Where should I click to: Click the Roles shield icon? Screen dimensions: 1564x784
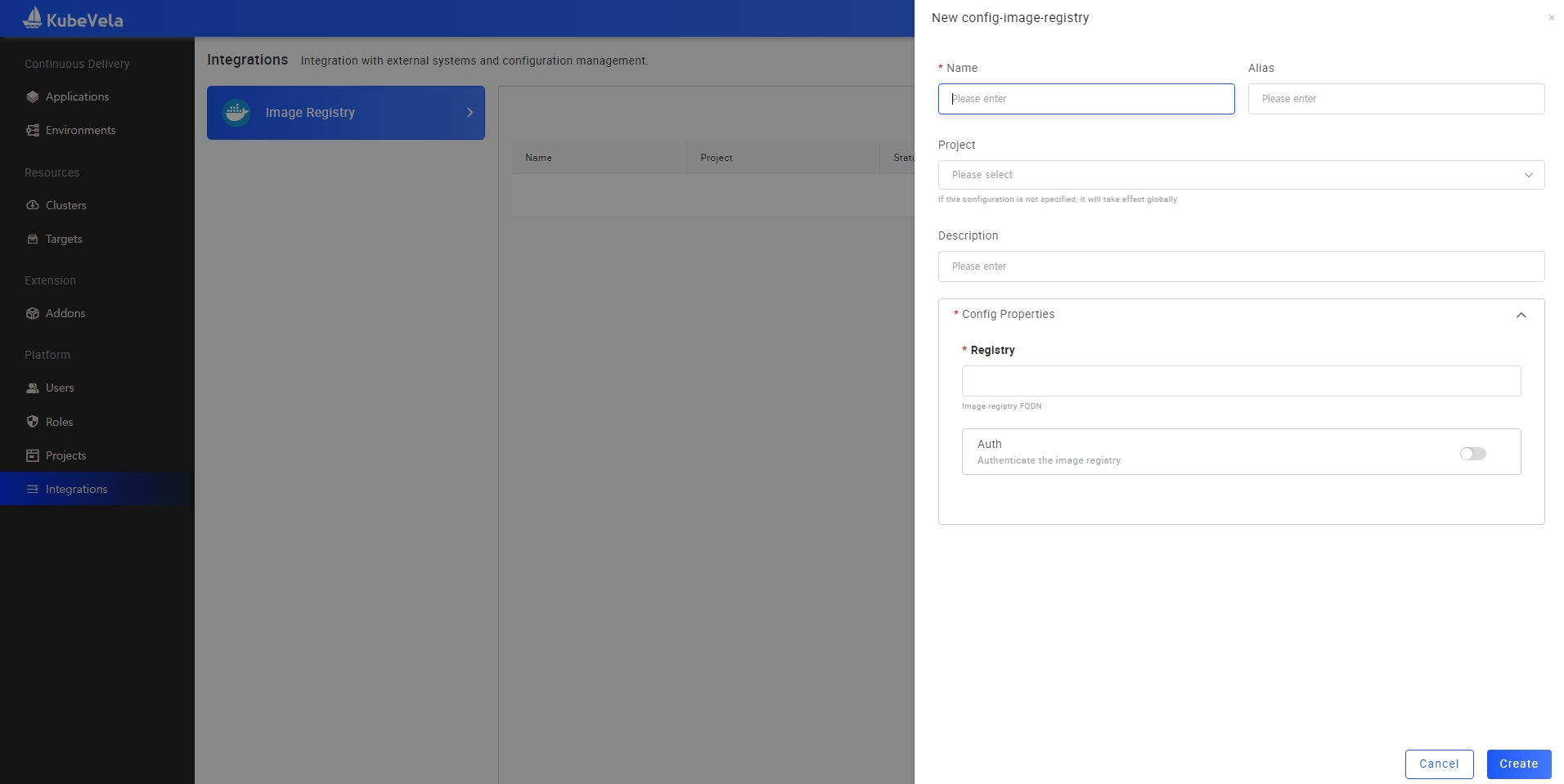(33, 422)
